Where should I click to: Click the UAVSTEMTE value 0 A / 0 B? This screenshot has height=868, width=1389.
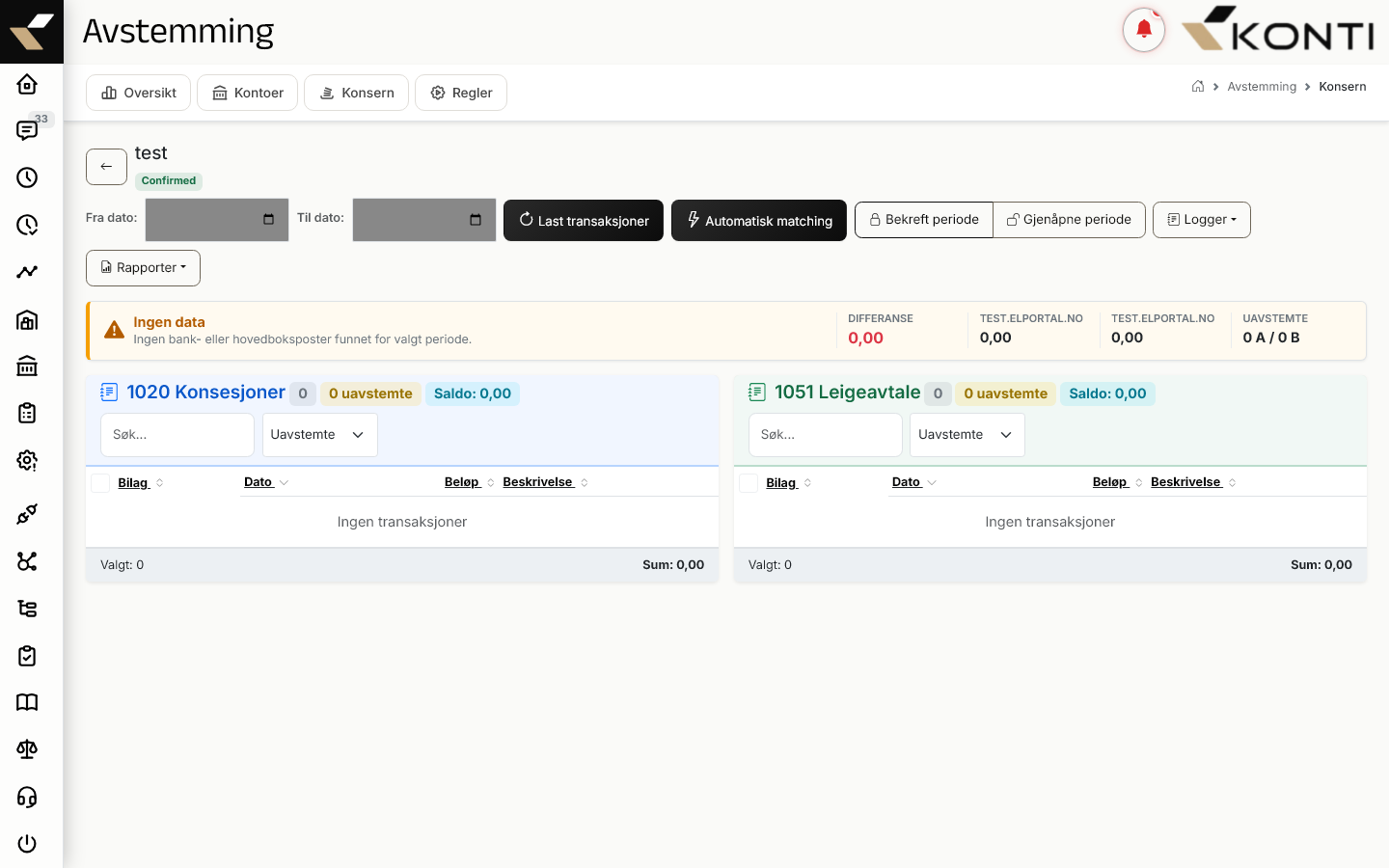point(1271,338)
